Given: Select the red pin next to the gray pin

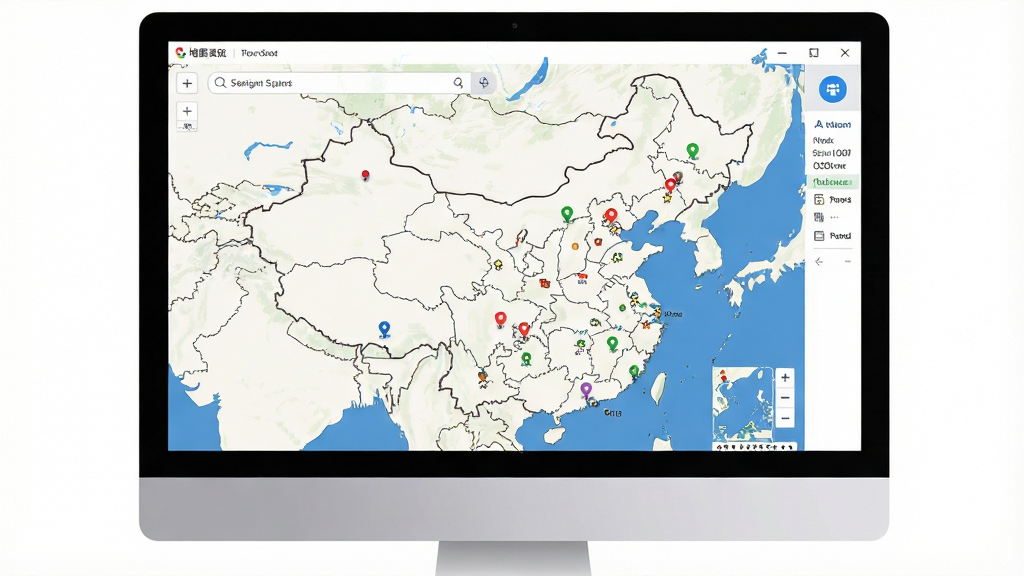Looking at the screenshot, I should (x=670, y=185).
